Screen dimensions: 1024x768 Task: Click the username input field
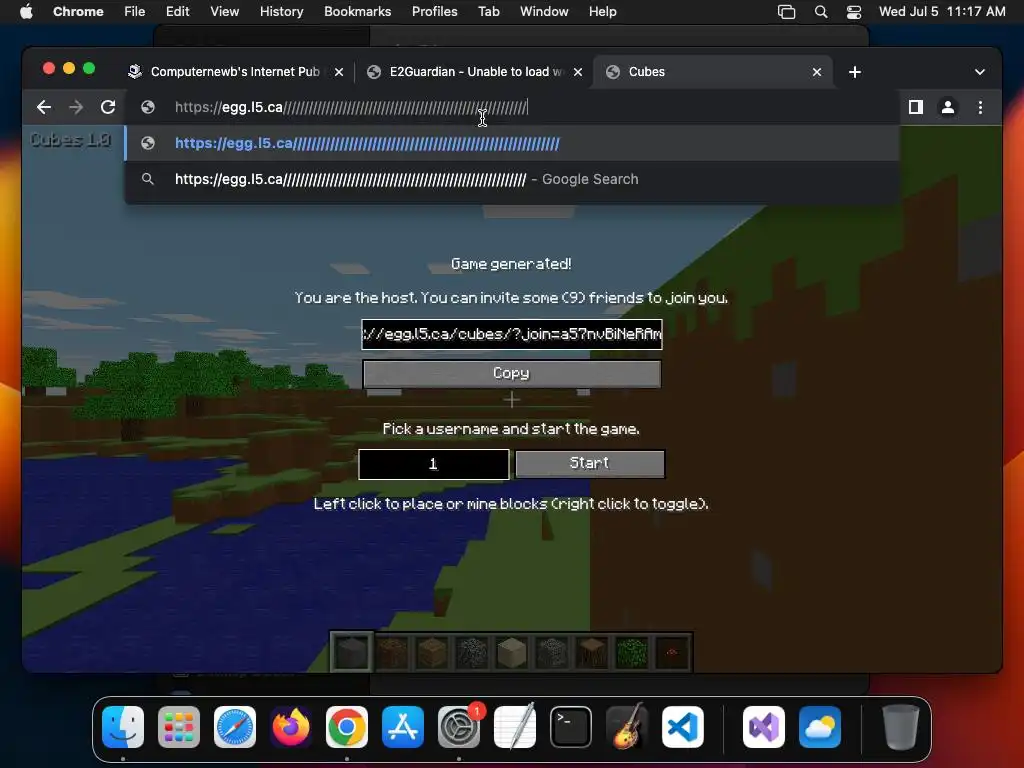(x=434, y=464)
